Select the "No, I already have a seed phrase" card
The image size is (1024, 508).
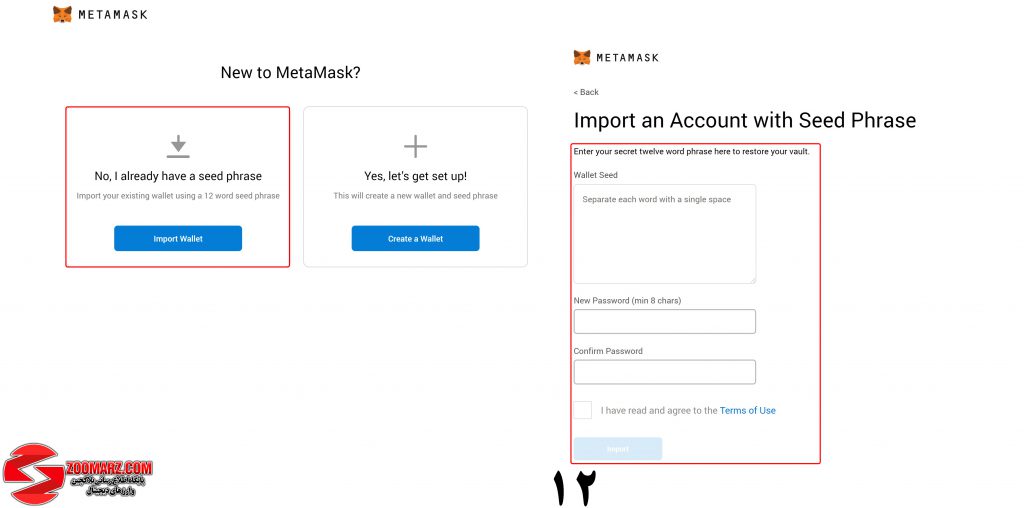point(178,187)
